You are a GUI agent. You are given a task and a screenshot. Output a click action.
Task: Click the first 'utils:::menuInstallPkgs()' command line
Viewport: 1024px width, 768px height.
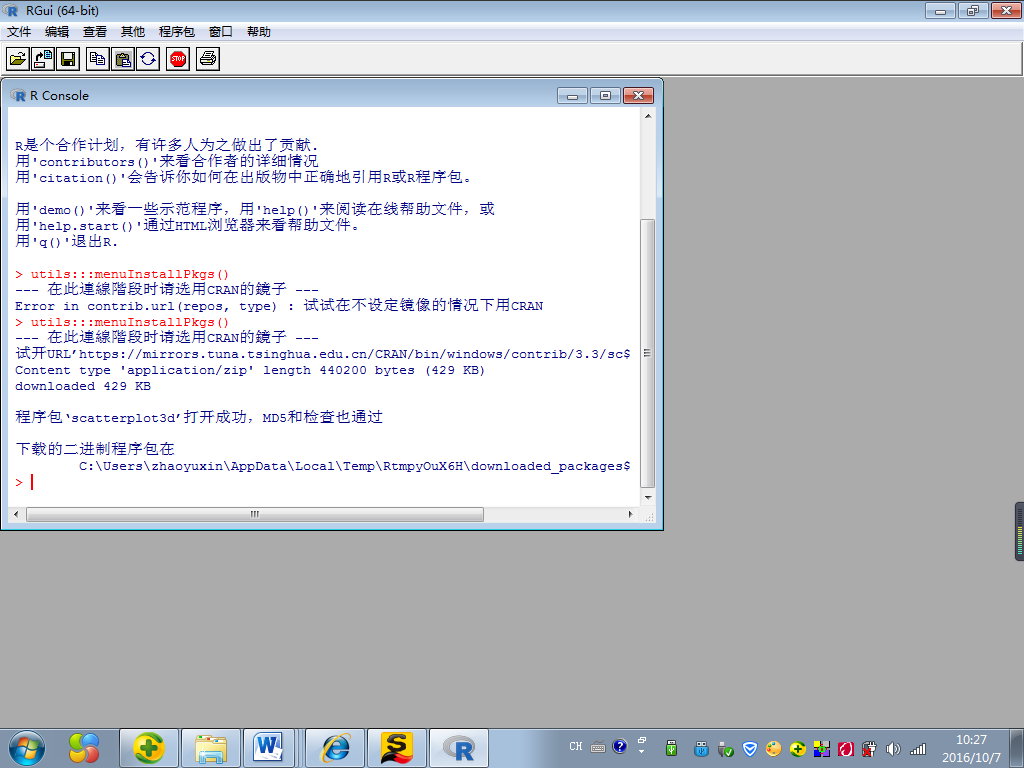pos(122,274)
